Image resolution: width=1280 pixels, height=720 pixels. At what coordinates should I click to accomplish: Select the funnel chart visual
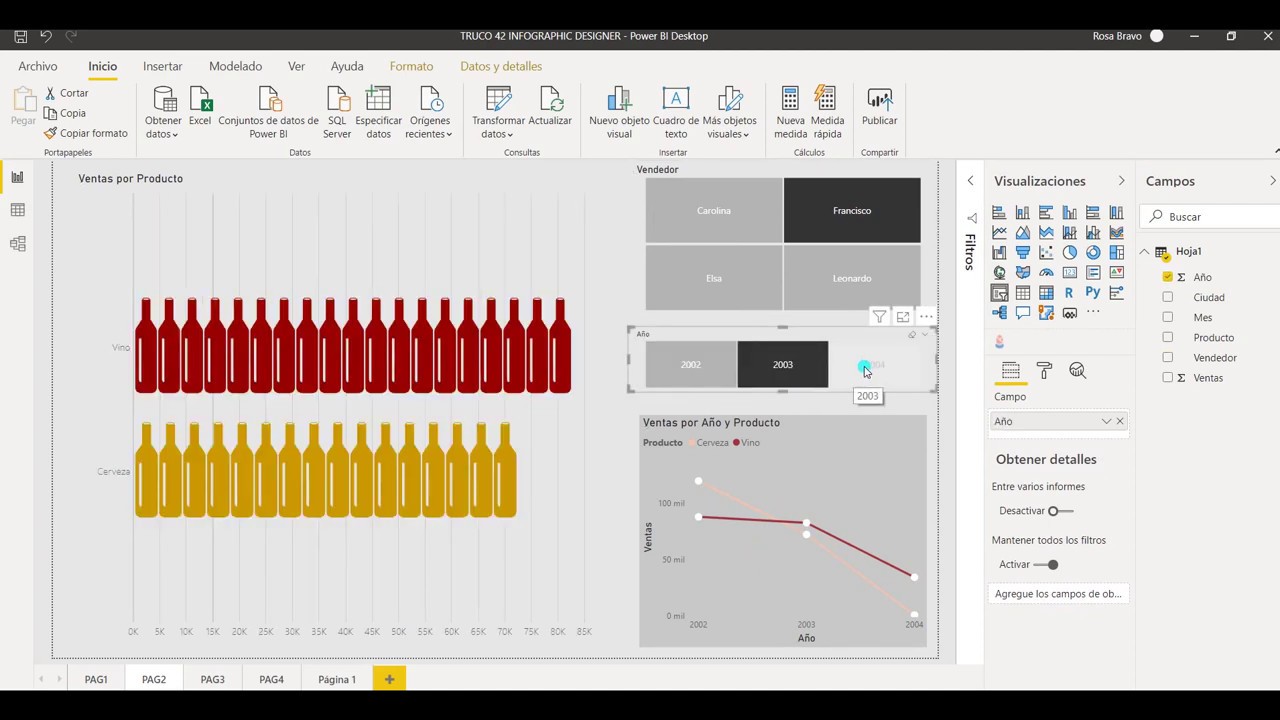[1022, 252]
